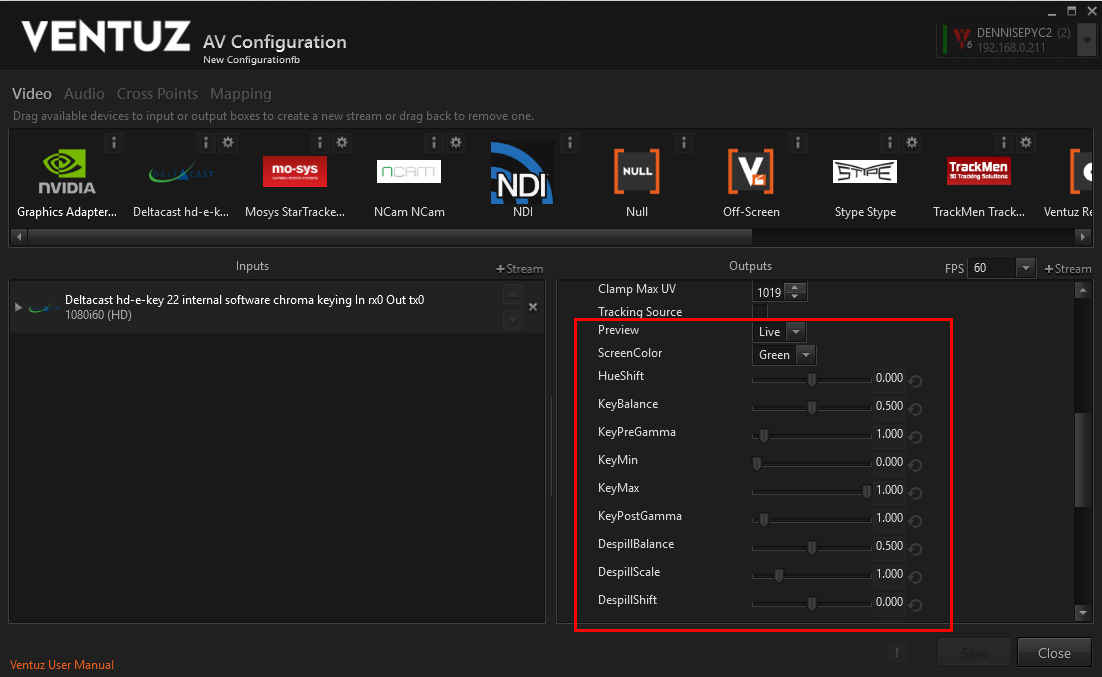Expand the Deltacast input stream entry
This screenshot has height=677, width=1102.
click(x=19, y=306)
